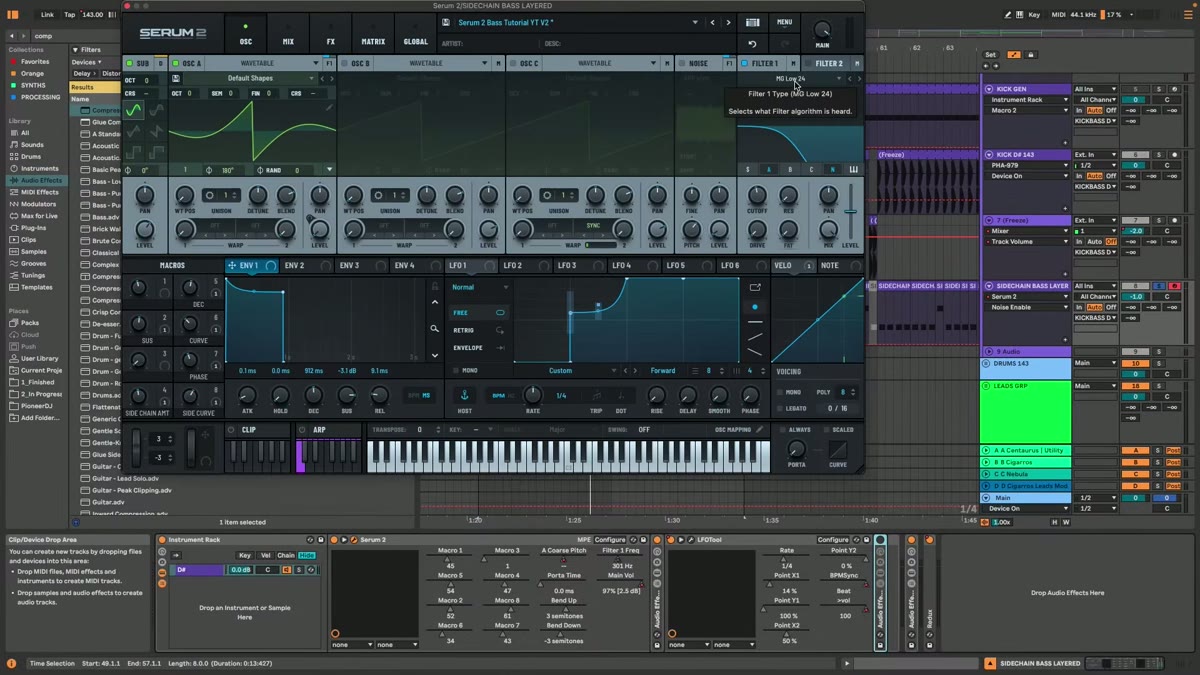Open MIDI Effects in browser library

pos(39,192)
